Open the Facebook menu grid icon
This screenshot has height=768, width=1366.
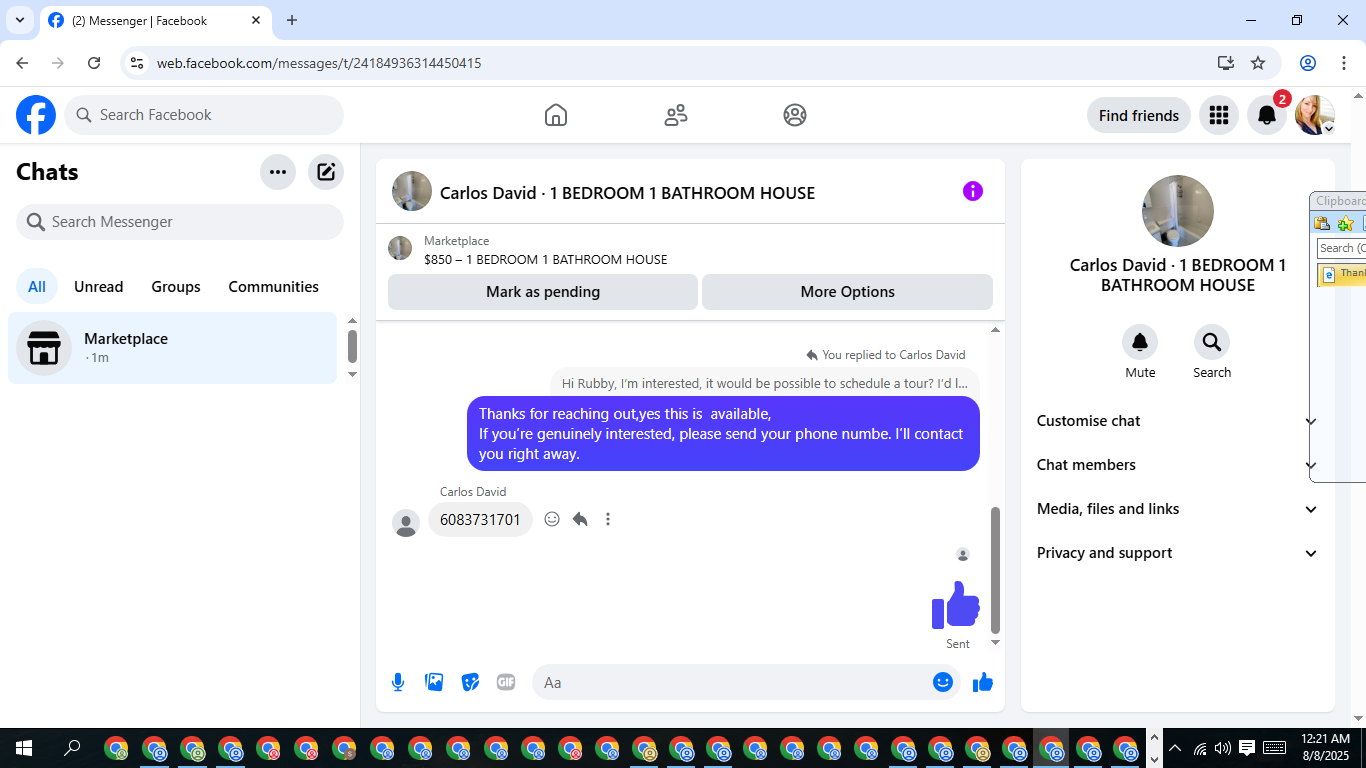1218,115
